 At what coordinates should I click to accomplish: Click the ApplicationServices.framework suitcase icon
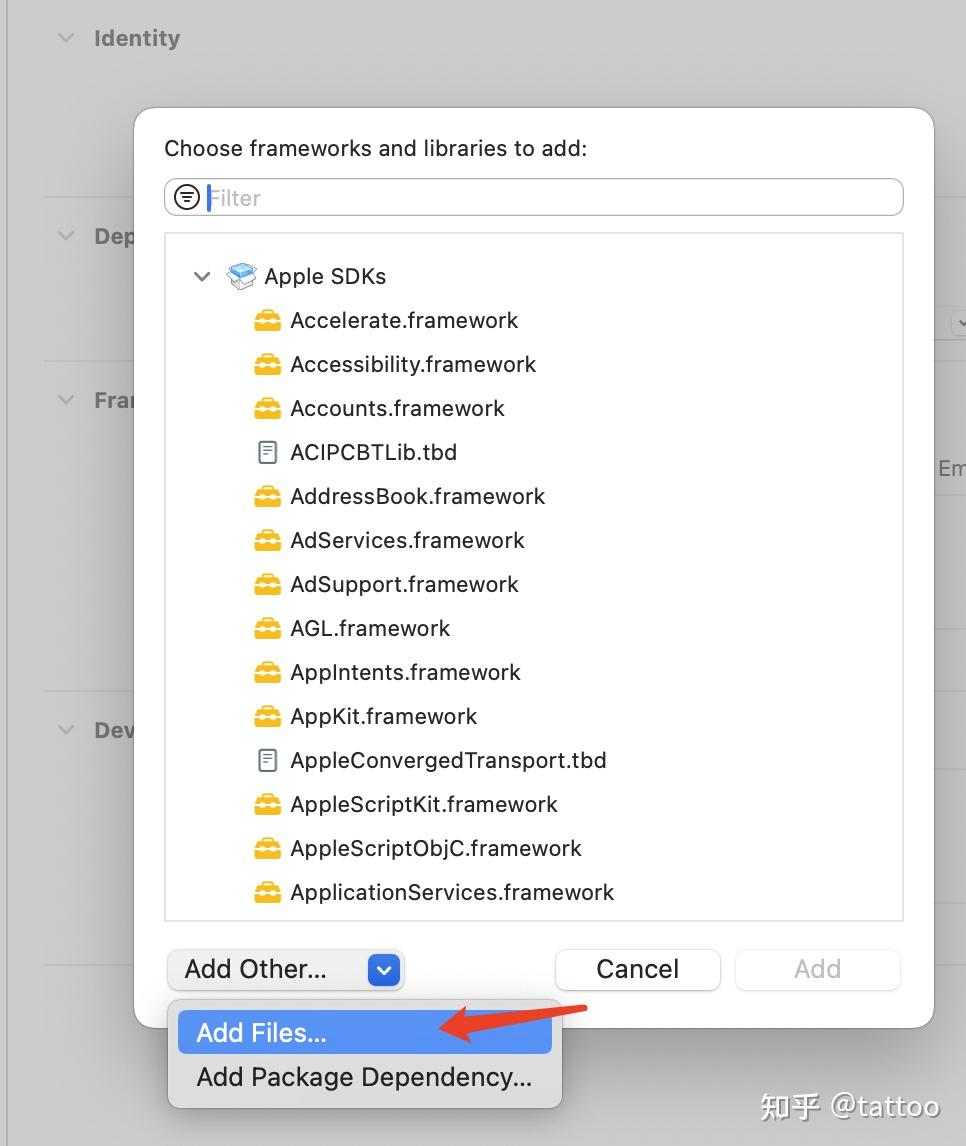click(267, 892)
